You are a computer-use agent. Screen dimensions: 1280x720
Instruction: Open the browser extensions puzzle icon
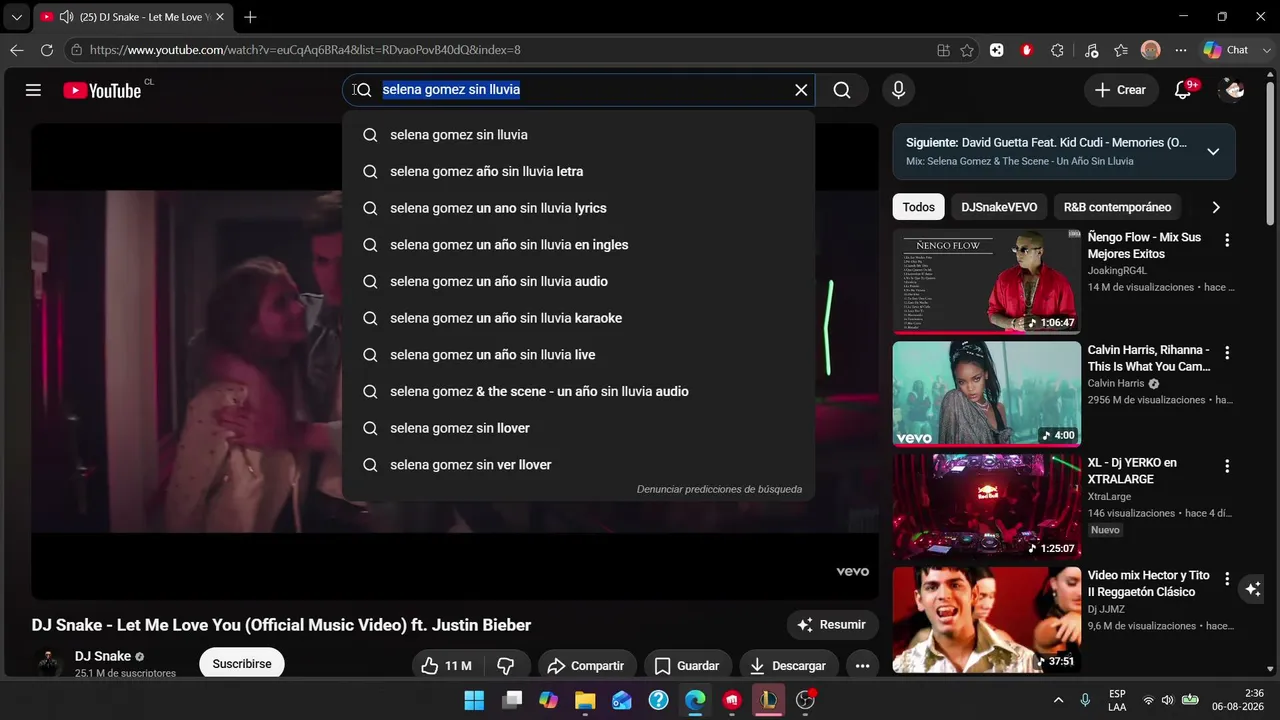tap(1057, 50)
